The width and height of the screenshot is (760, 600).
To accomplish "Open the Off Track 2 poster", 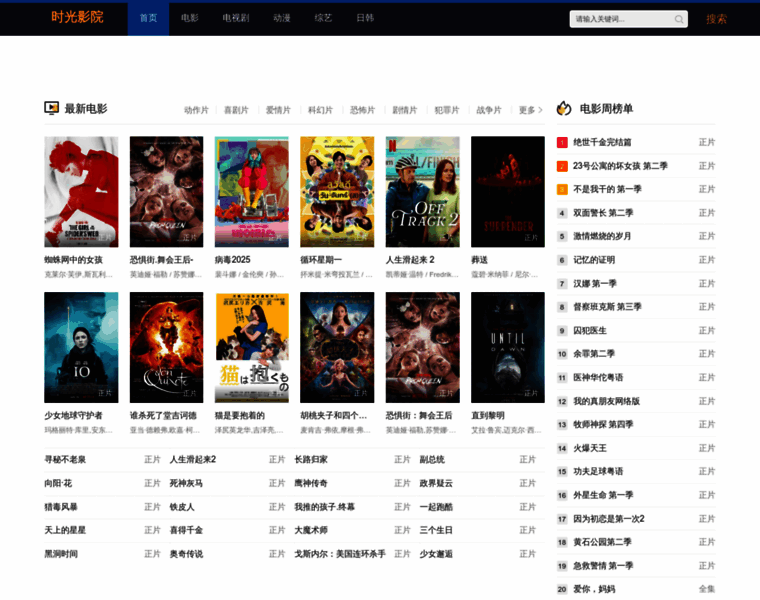I will 423,192.
